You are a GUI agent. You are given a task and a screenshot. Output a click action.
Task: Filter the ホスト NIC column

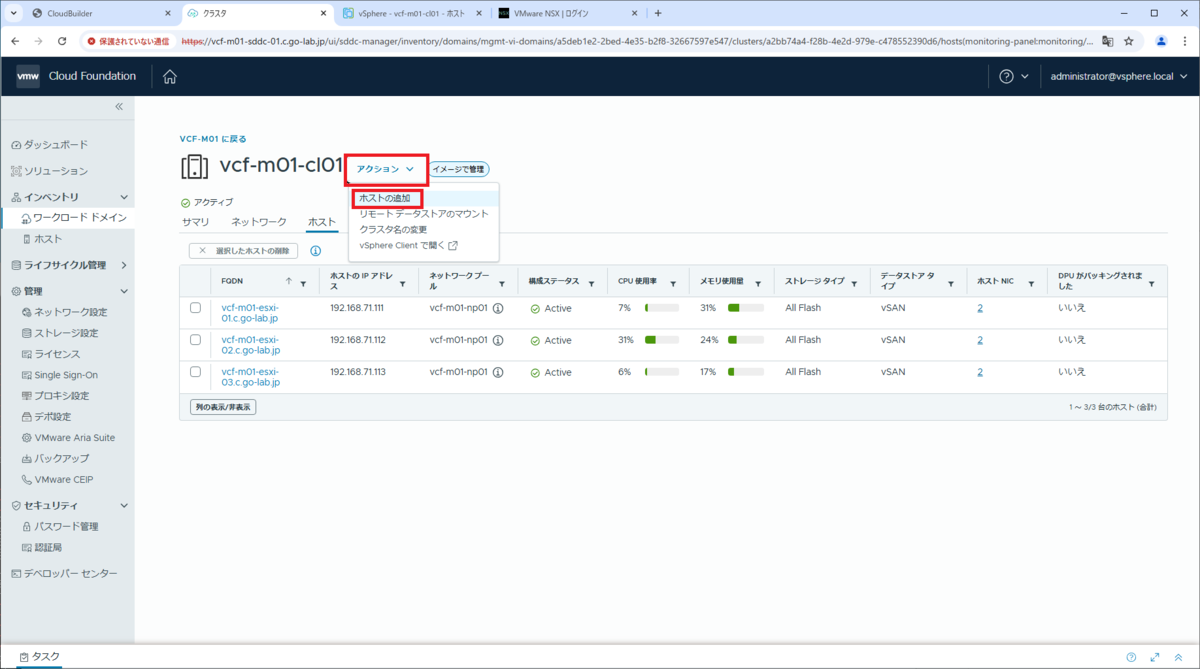pos(1030,283)
